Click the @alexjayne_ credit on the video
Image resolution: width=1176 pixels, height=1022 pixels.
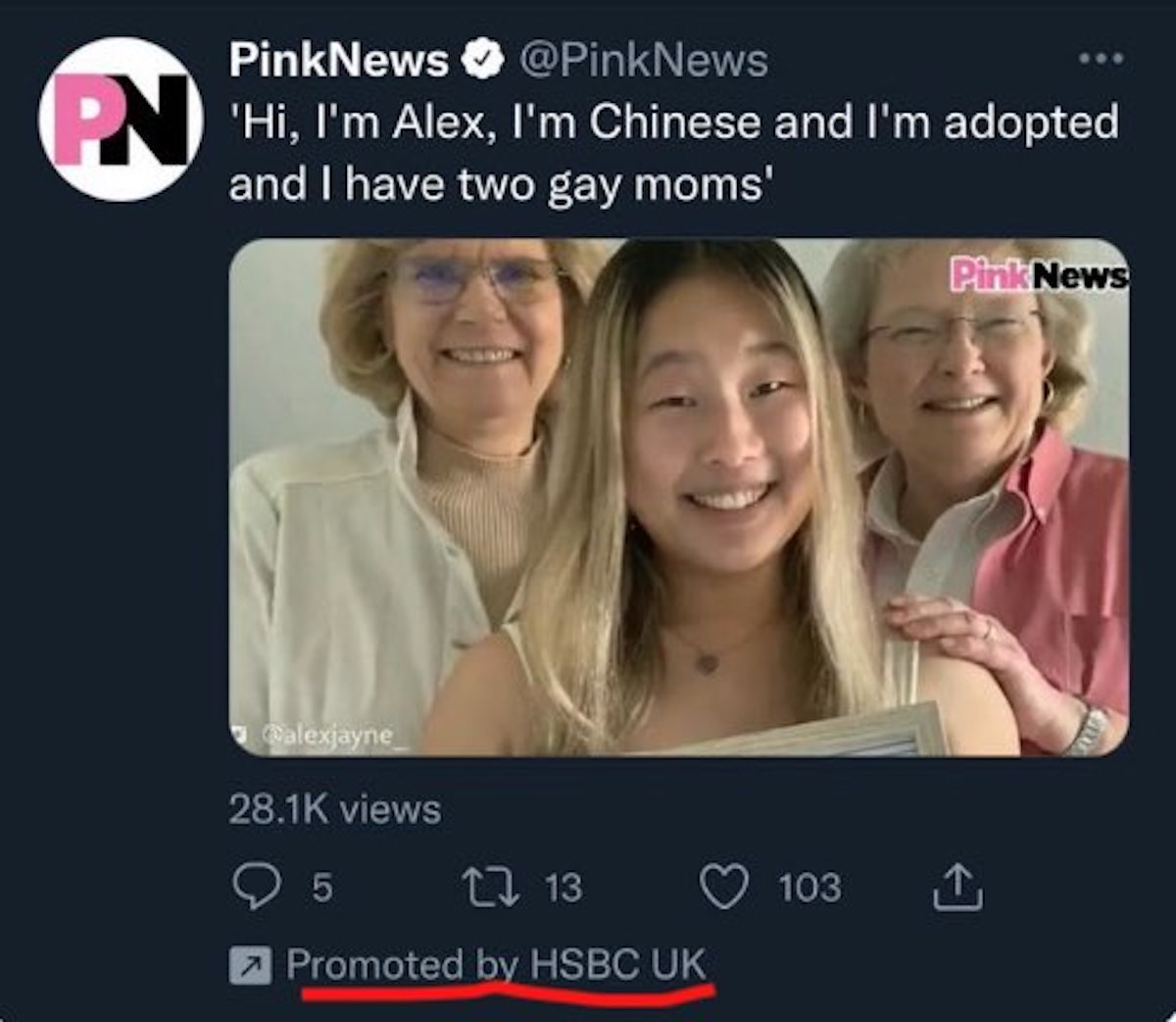pyautogui.click(x=327, y=734)
